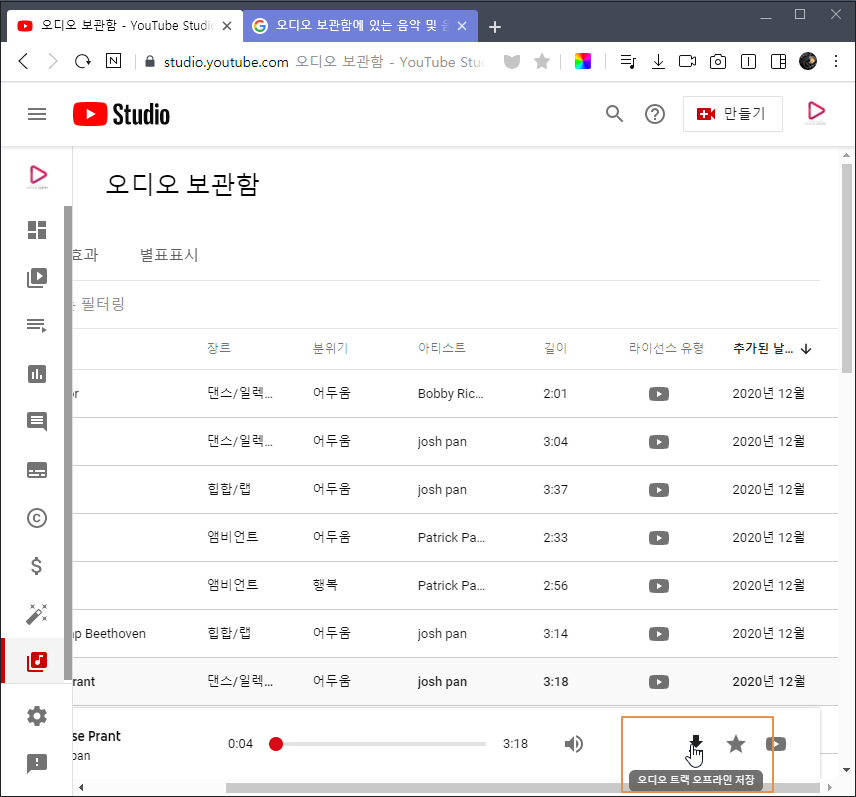Click the rainbow color extension icon

pos(582,61)
